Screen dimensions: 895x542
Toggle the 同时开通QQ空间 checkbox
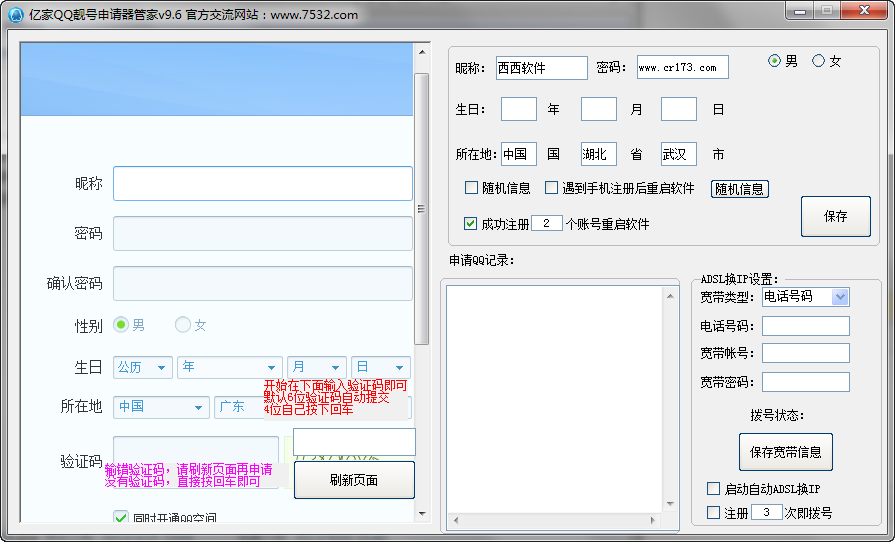click(x=121, y=517)
